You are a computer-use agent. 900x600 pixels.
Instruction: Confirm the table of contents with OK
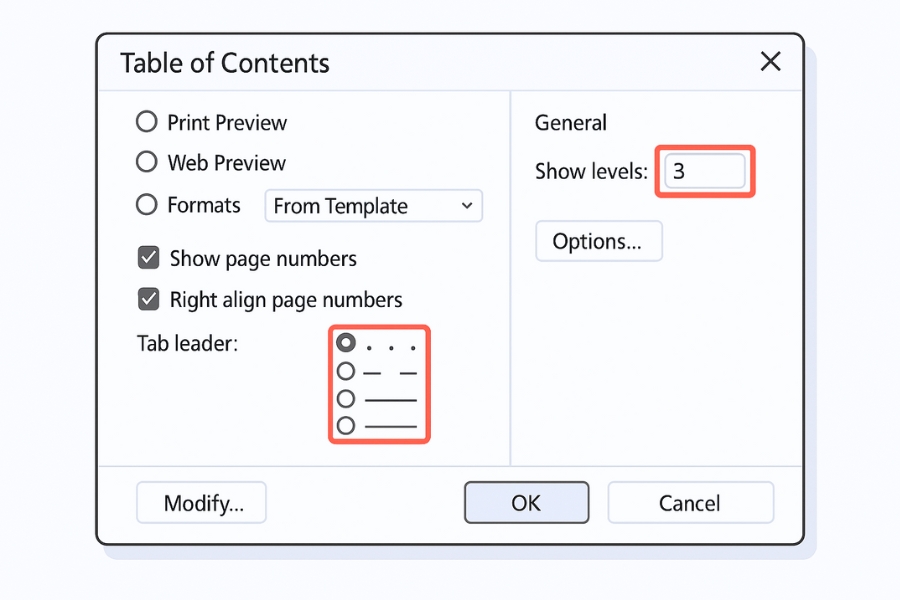pos(526,502)
